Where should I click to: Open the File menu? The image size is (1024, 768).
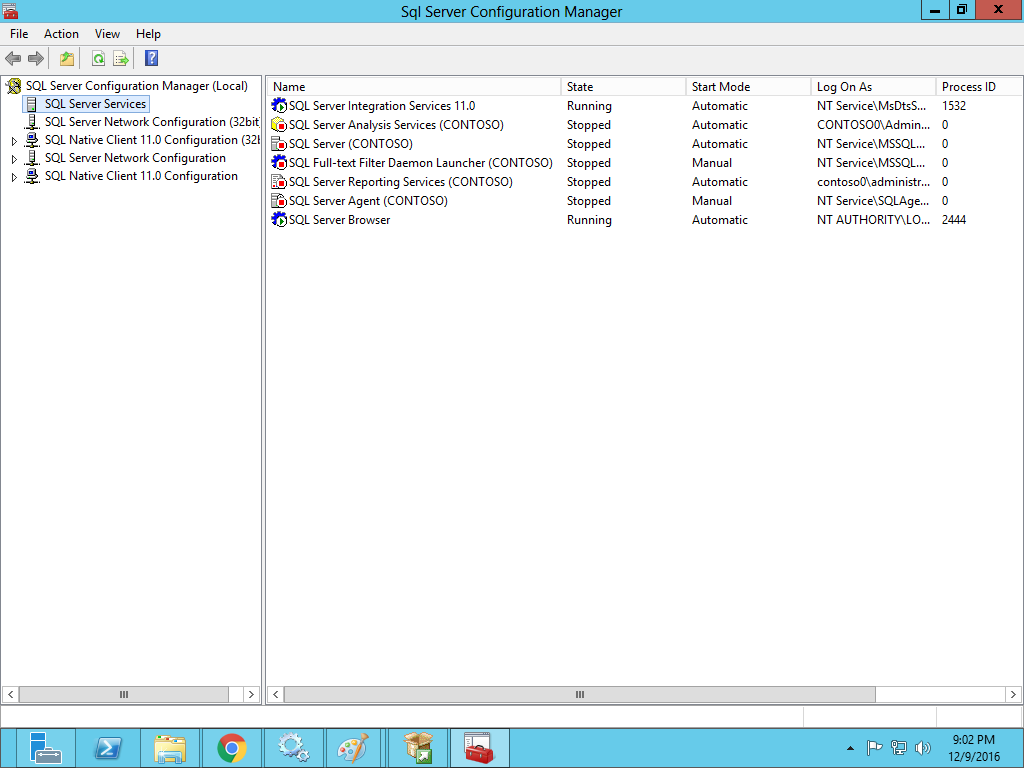19,34
